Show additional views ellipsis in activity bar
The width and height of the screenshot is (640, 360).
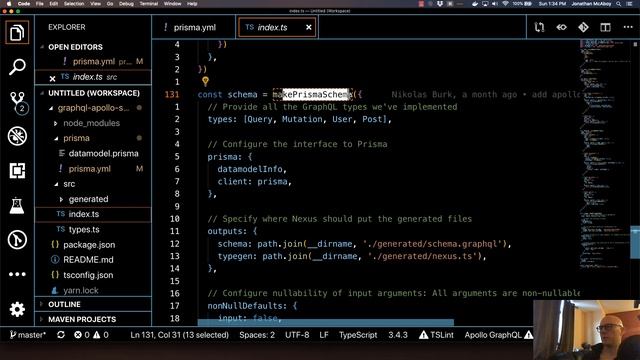(17, 274)
